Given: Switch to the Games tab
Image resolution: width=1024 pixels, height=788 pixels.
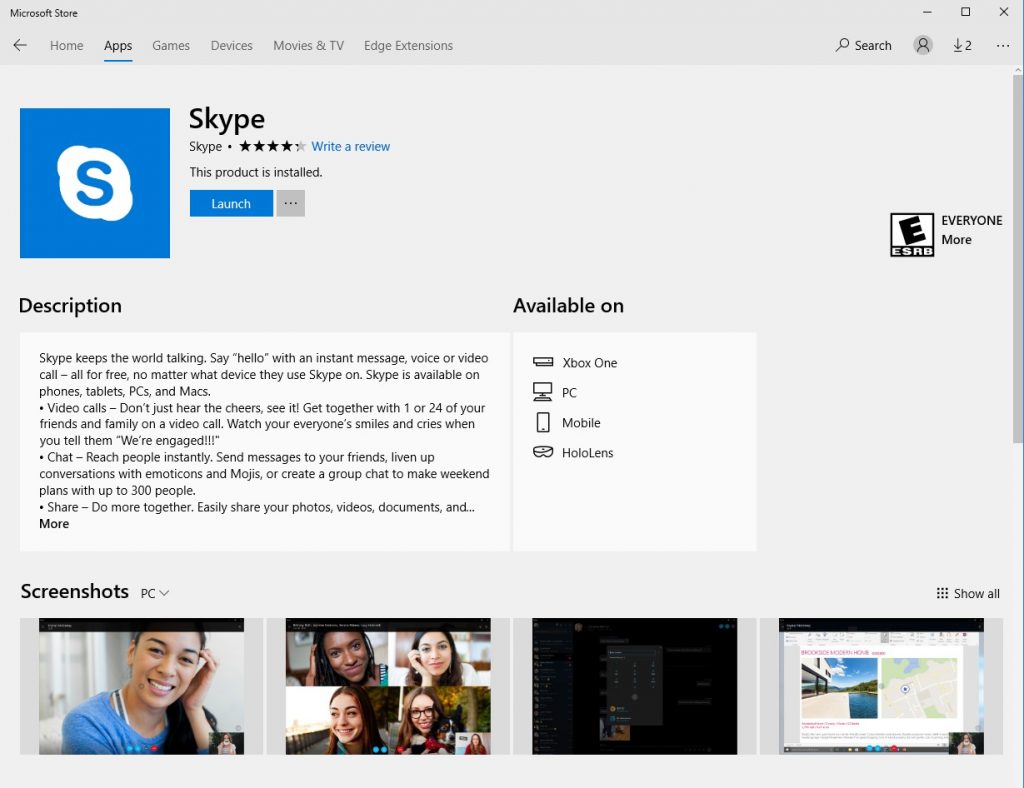Looking at the screenshot, I should pos(171,46).
